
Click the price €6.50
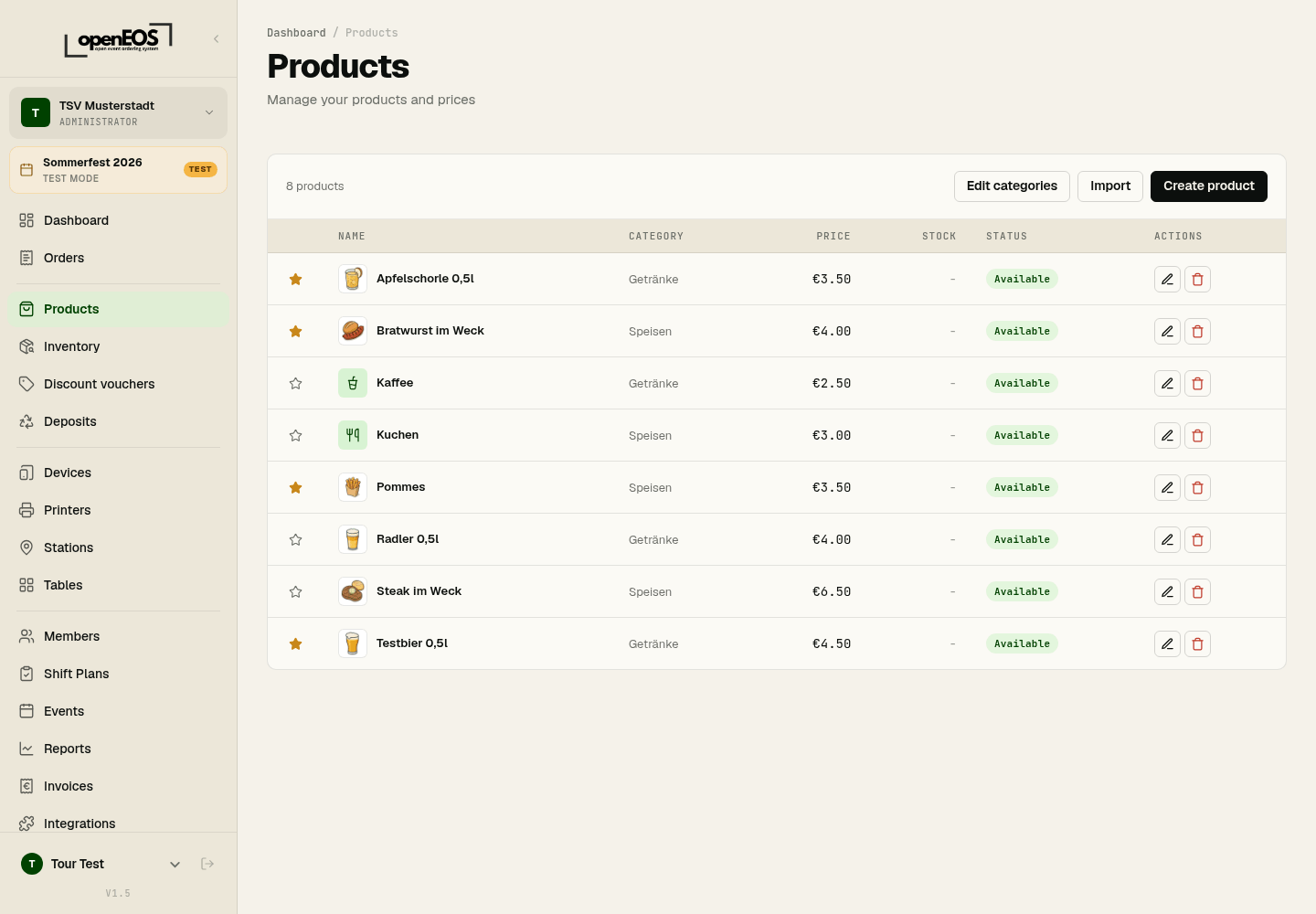click(x=832, y=591)
